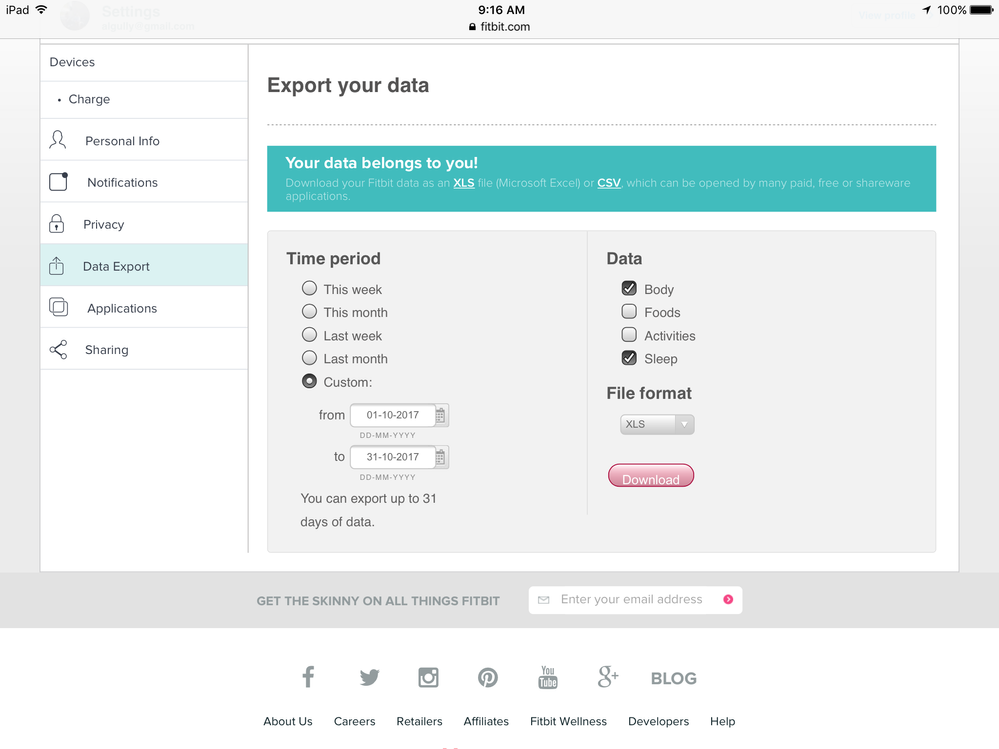
Task: Expand the XLS file format dropdown
Action: point(657,425)
